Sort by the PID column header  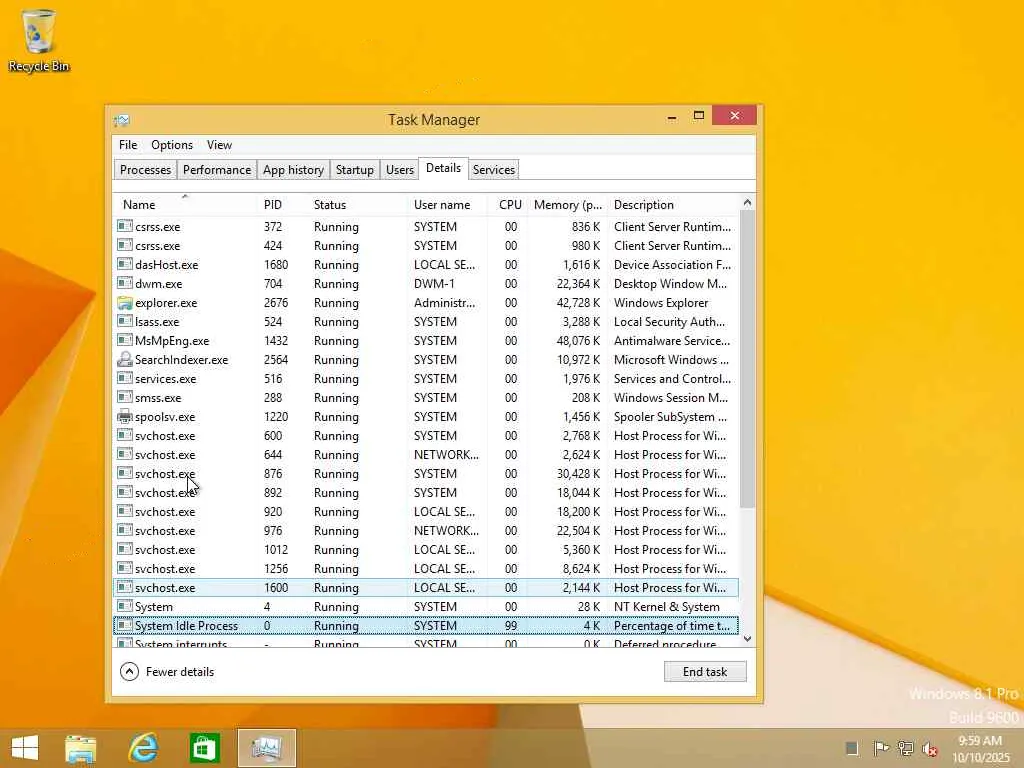[283, 204]
